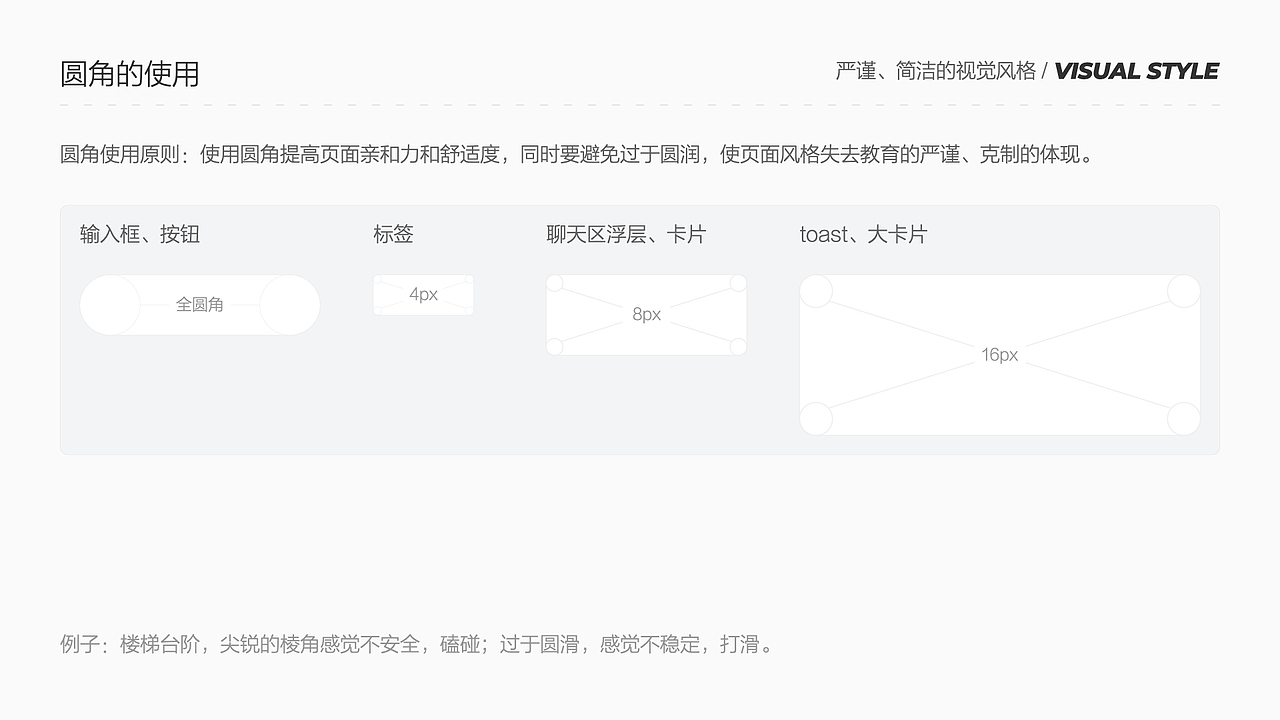Expand the 聊天区浮层、卡片 section
1280x720 pixels.
627,234
